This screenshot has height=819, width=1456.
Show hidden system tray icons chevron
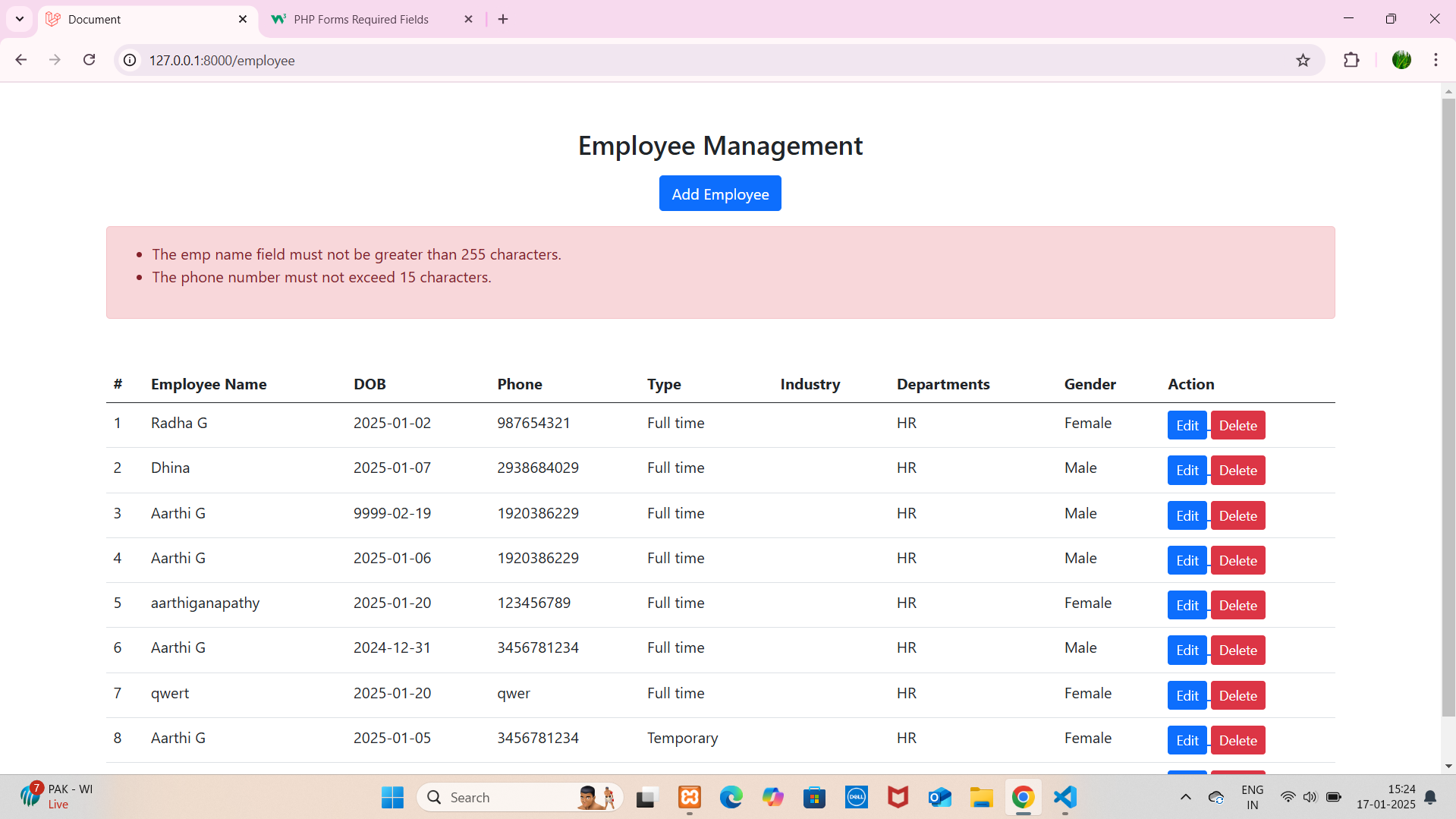click(1185, 797)
